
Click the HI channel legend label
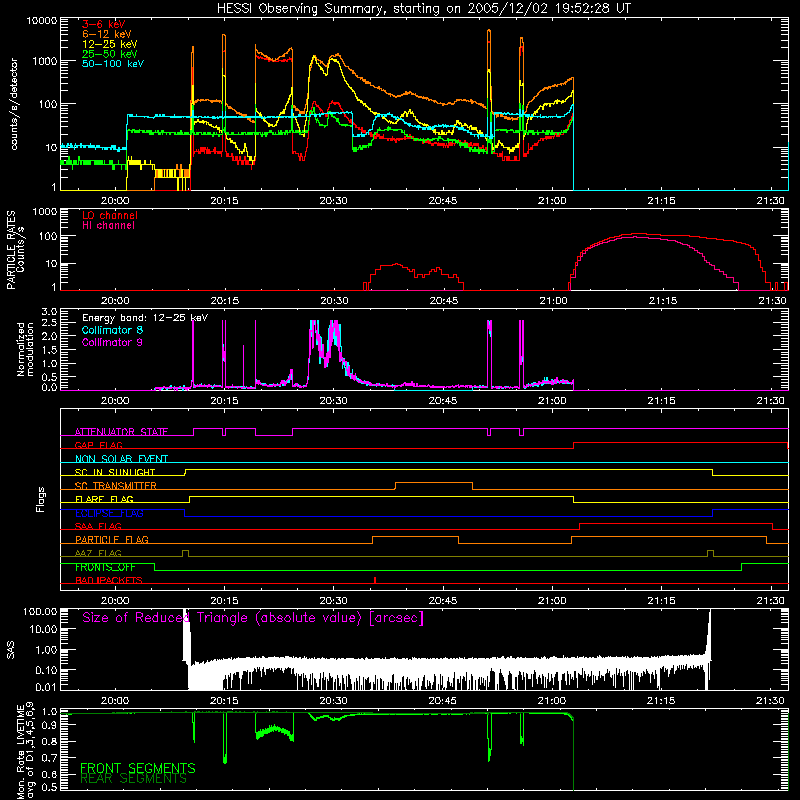point(108,225)
